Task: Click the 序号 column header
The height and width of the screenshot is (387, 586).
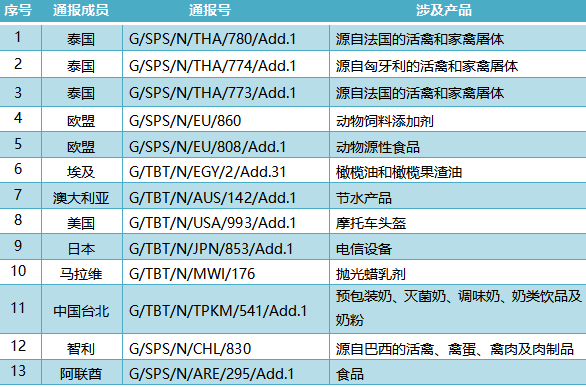Action: [18, 10]
